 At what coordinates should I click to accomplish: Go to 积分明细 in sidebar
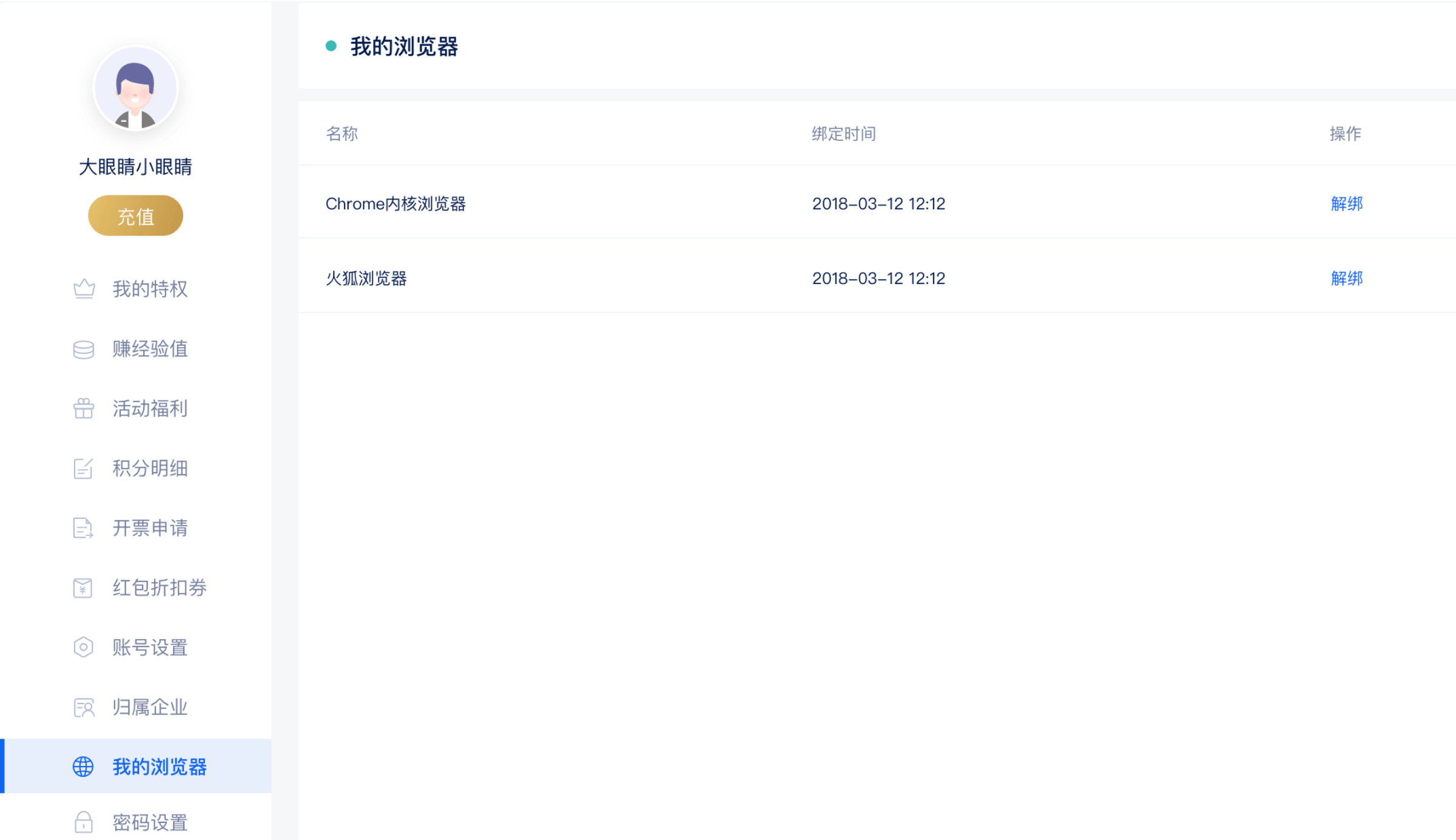pyautogui.click(x=150, y=469)
